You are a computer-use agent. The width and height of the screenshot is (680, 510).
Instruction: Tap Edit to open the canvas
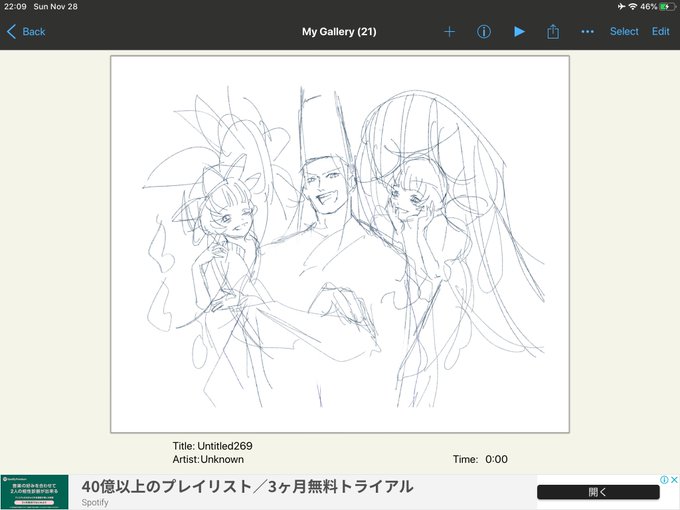pos(660,32)
